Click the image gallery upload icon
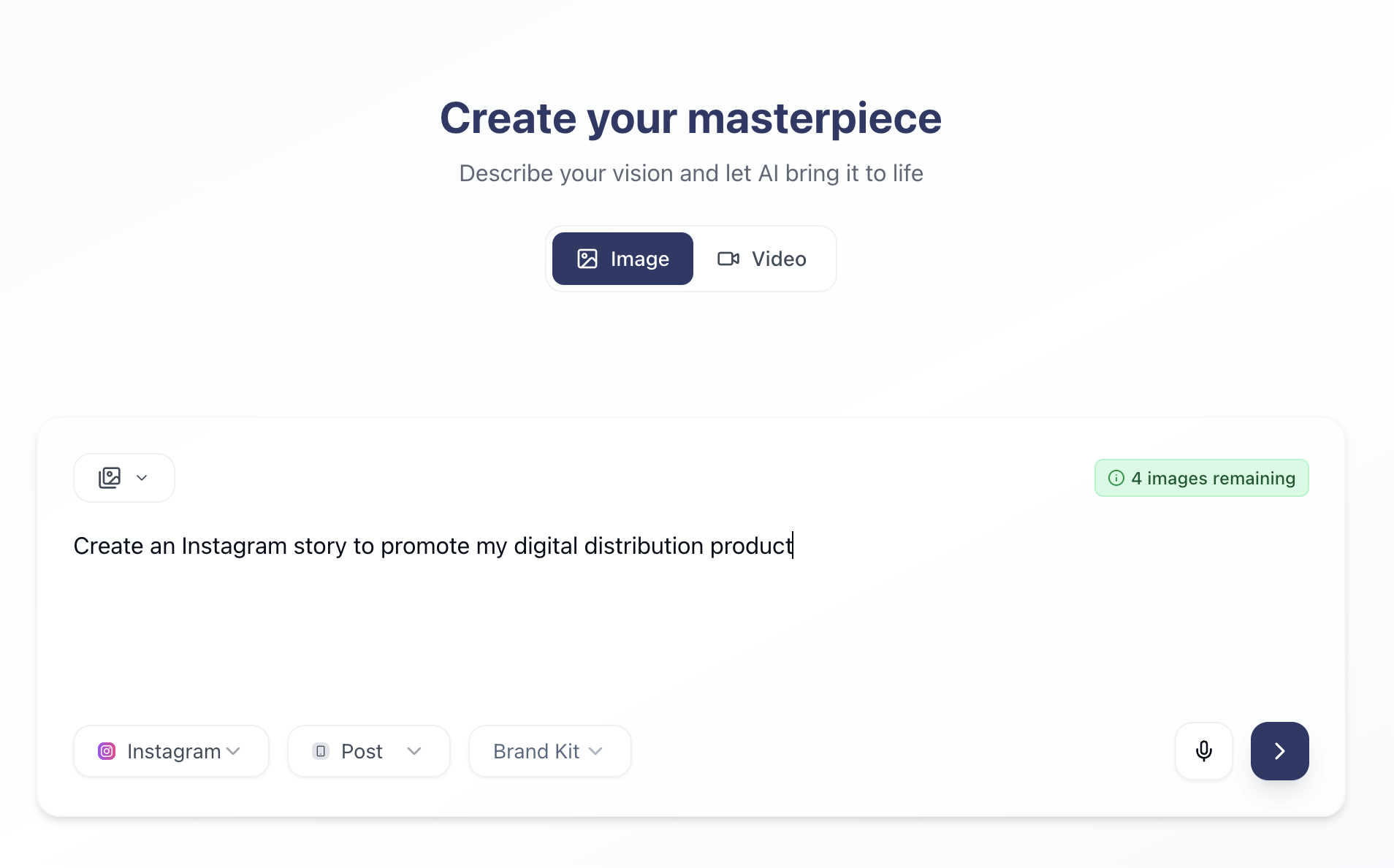Viewport: 1394px width, 868px height. (x=110, y=478)
